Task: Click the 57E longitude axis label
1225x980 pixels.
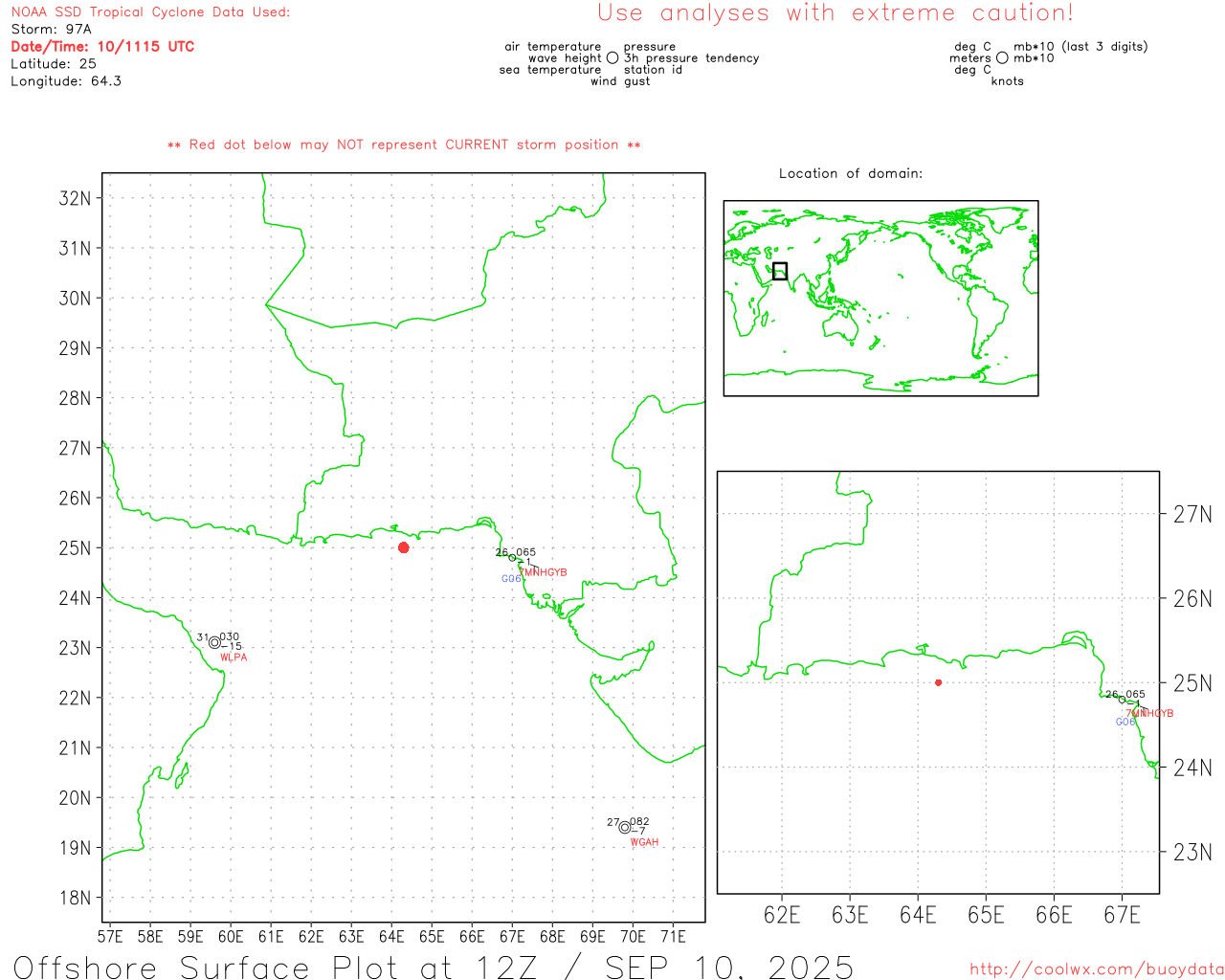Action: [x=110, y=936]
